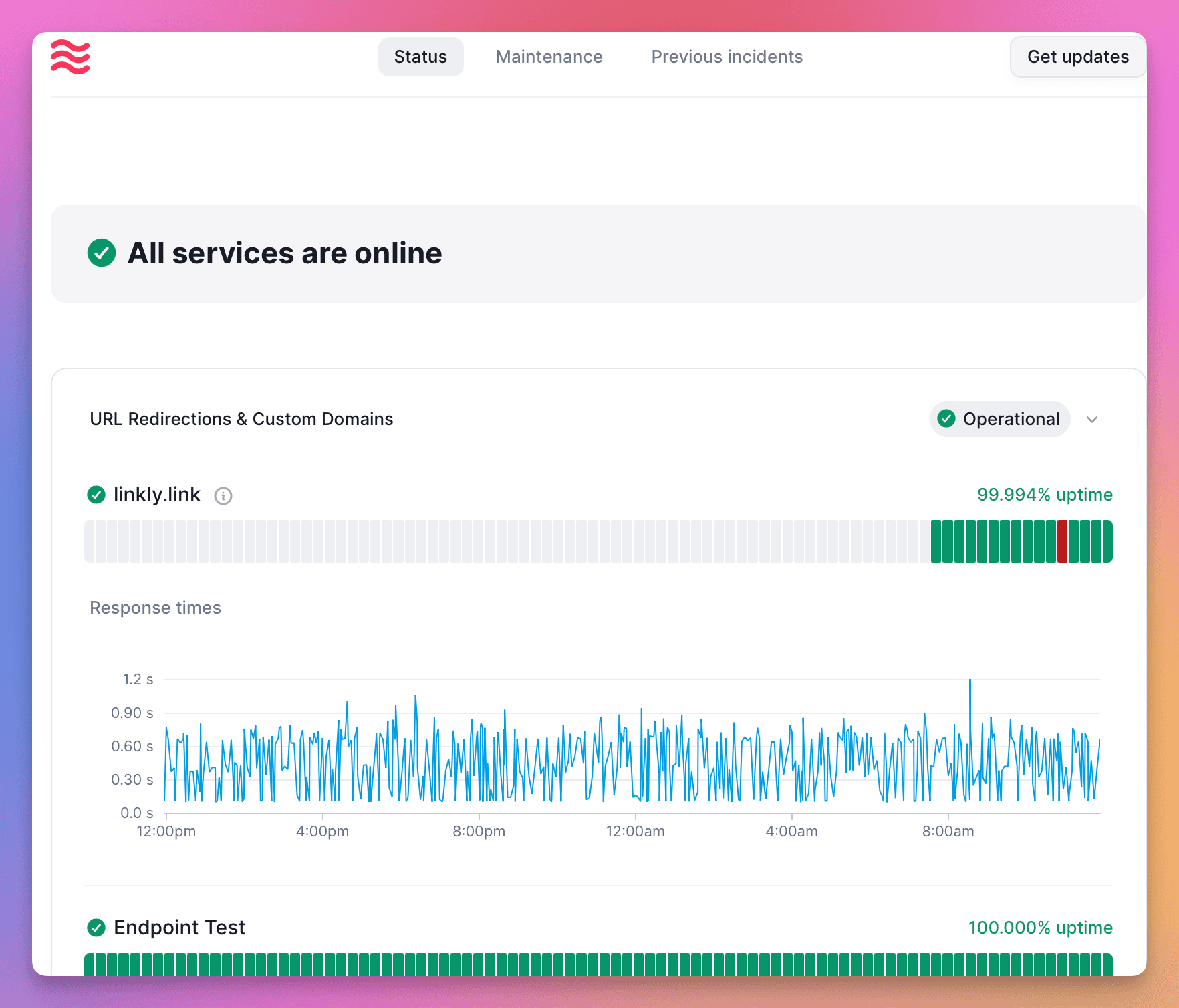Click the info icon next to linkly.link
The image size is (1179, 1008).
tap(223, 495)
